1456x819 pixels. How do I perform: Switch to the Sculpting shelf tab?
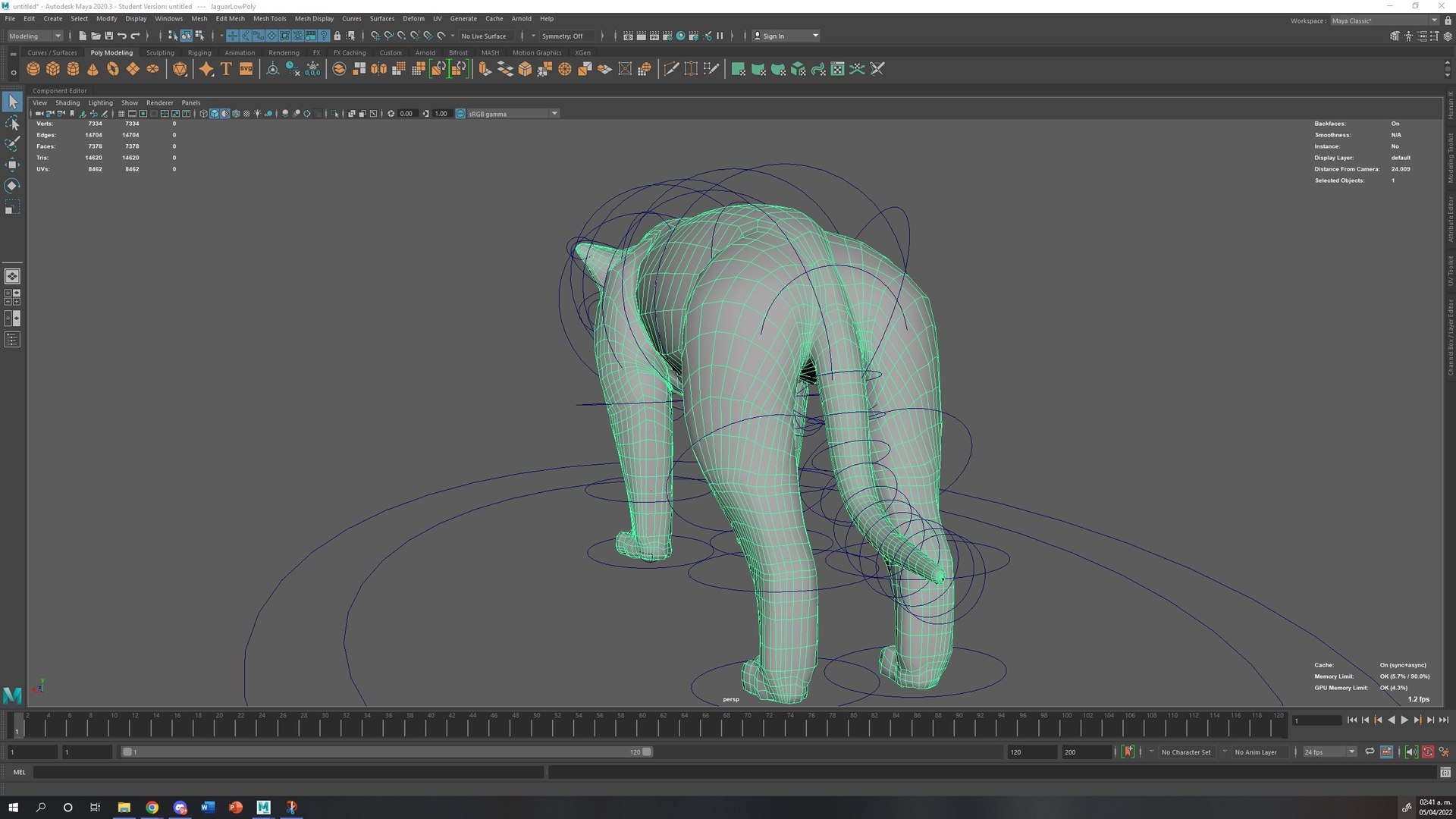(x=160, y=52)
